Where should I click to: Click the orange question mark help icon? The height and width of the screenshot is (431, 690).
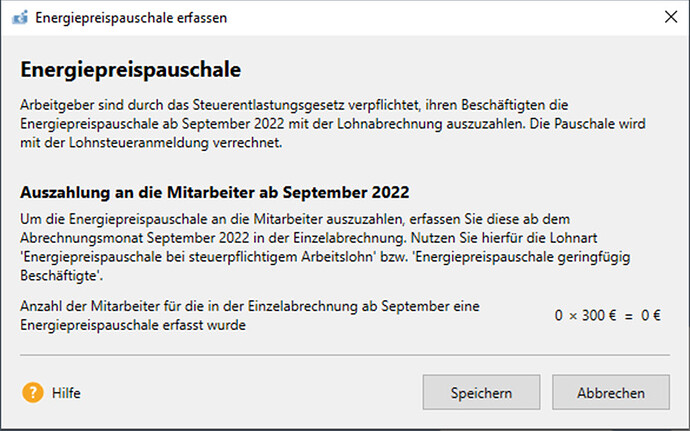tap(33, 393)
